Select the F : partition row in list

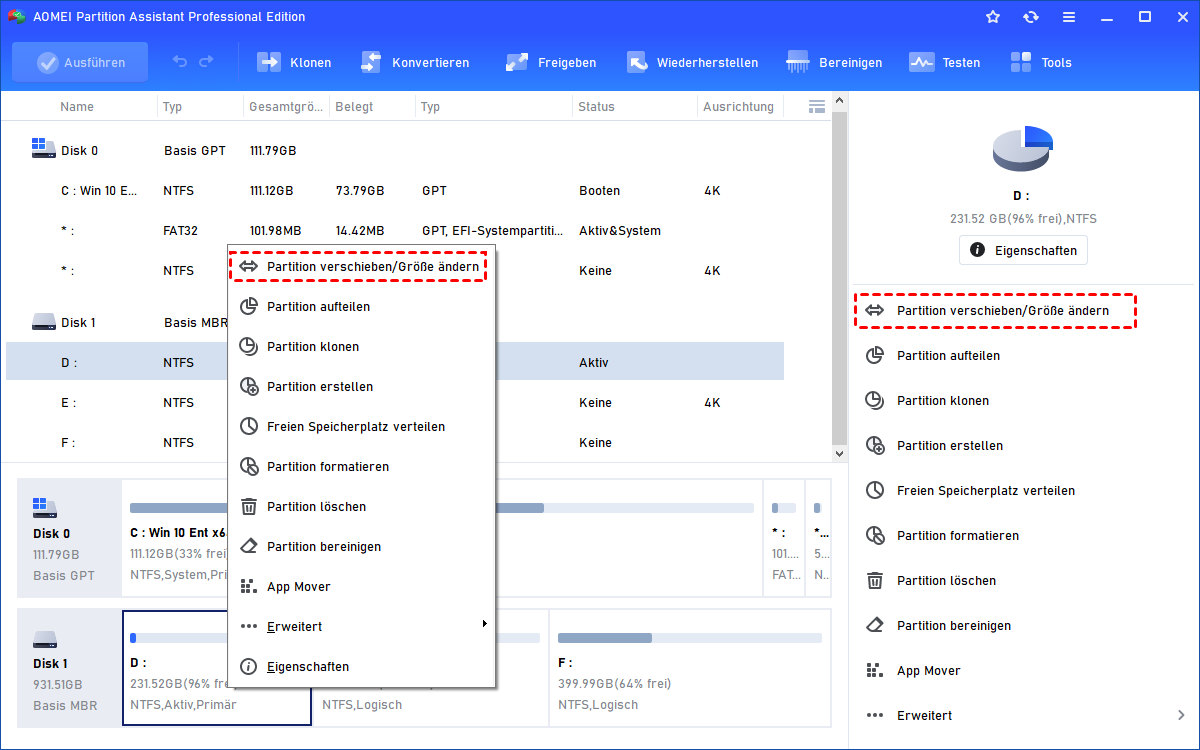point(395,443)
